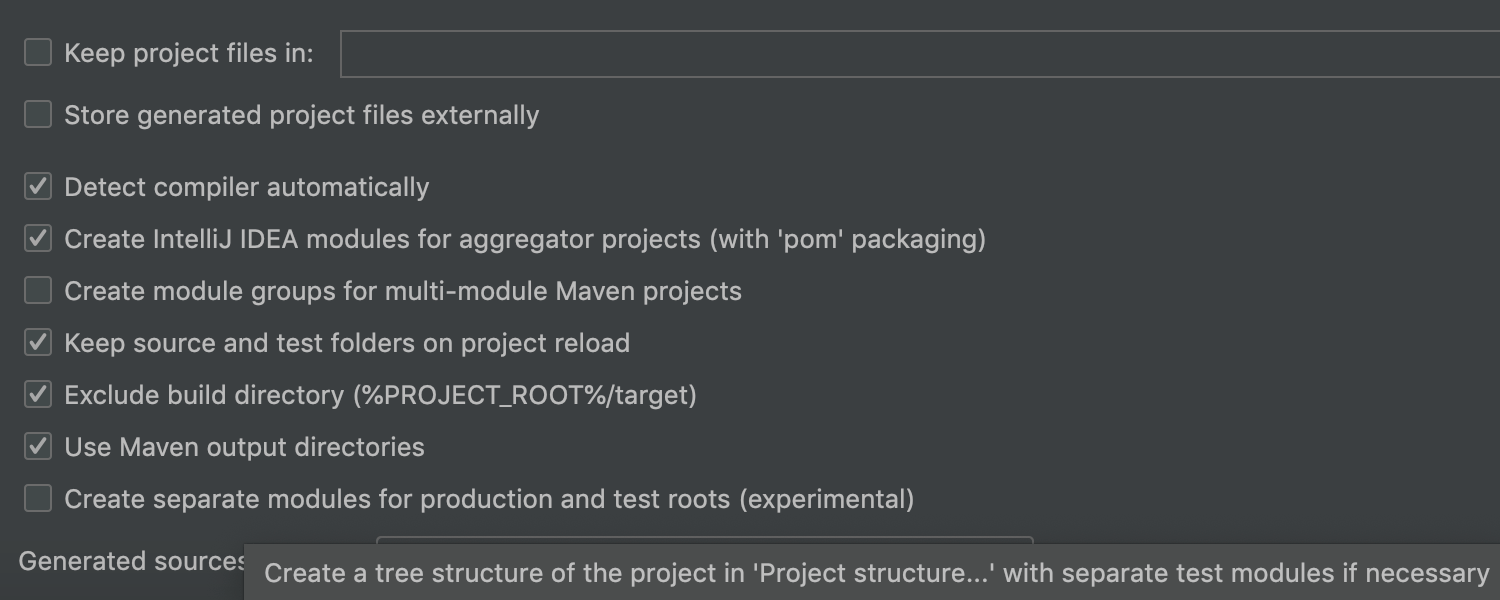Click the '(experimental)' label text
Image resolution: width=1500 pixels, height=600 pixels.
[826, 500]
